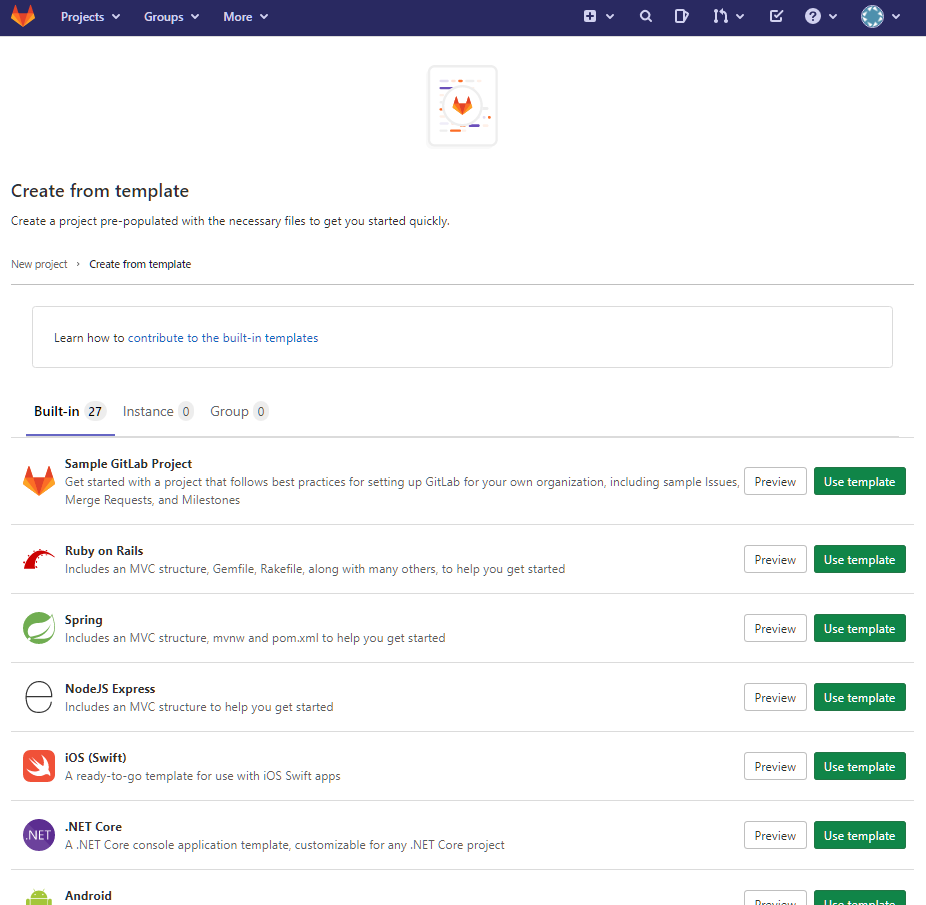Use the .NET Core template
The height and width of the screenshot is (905, 926).
859,836
